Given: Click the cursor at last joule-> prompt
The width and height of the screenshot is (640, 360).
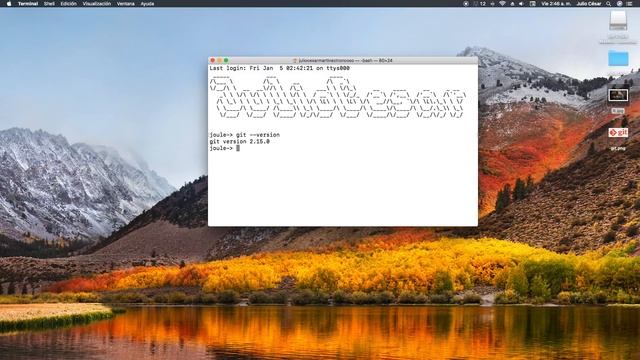Looking at the screenshot, I should [238, 148].
